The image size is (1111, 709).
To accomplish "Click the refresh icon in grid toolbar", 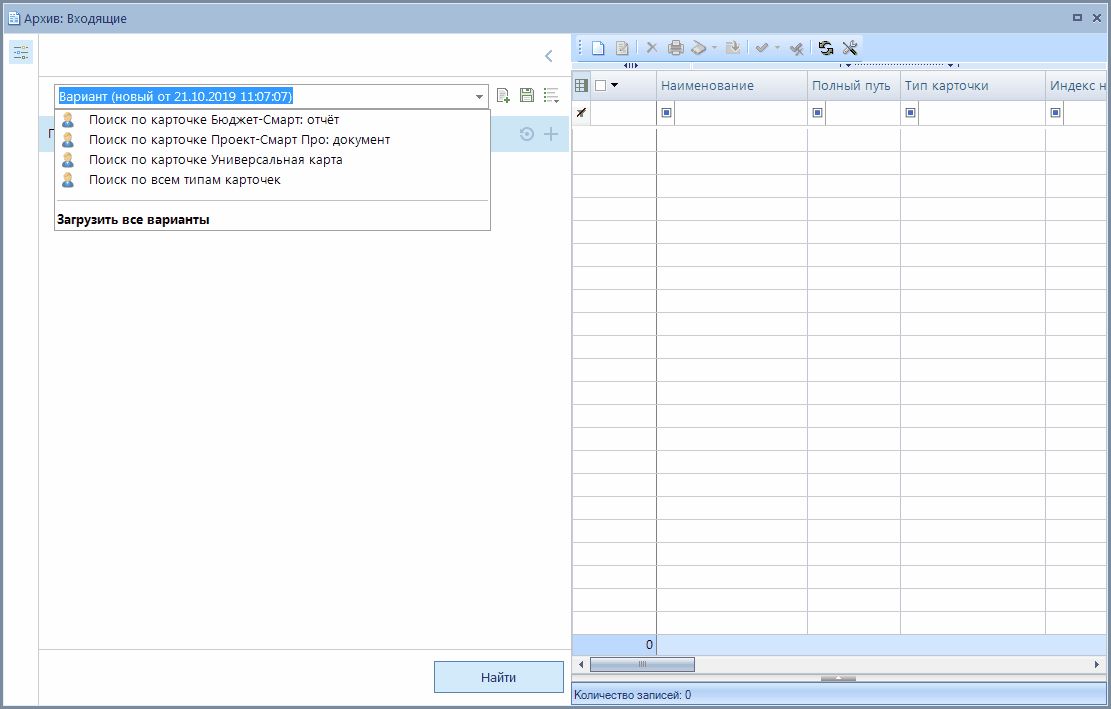I will 826,48.
